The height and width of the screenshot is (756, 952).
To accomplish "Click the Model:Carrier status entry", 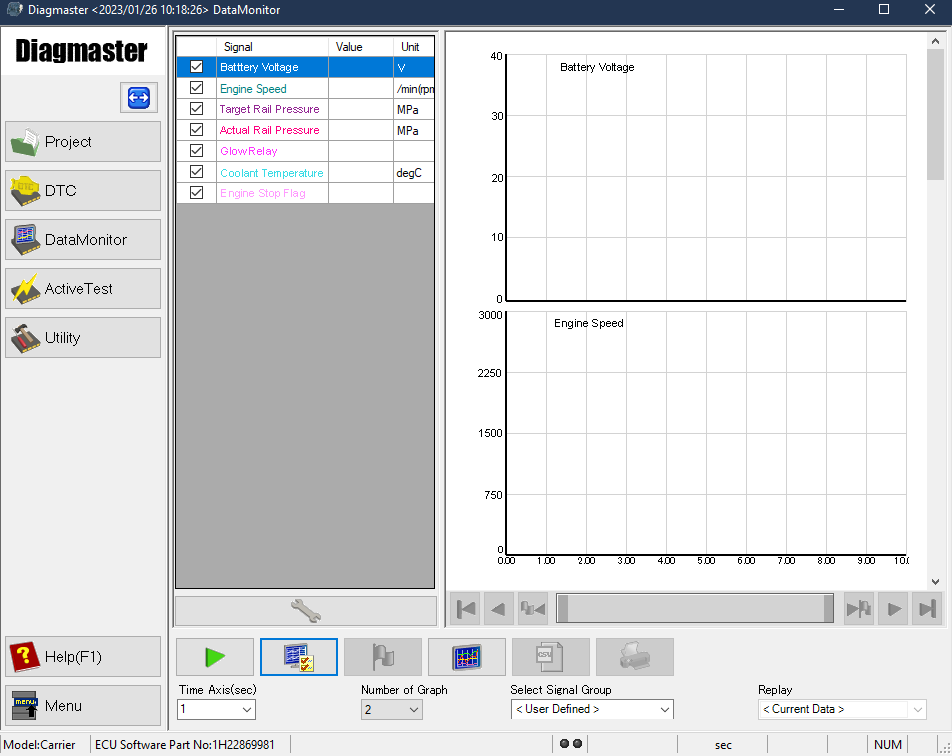I will (x=39, y=744).
